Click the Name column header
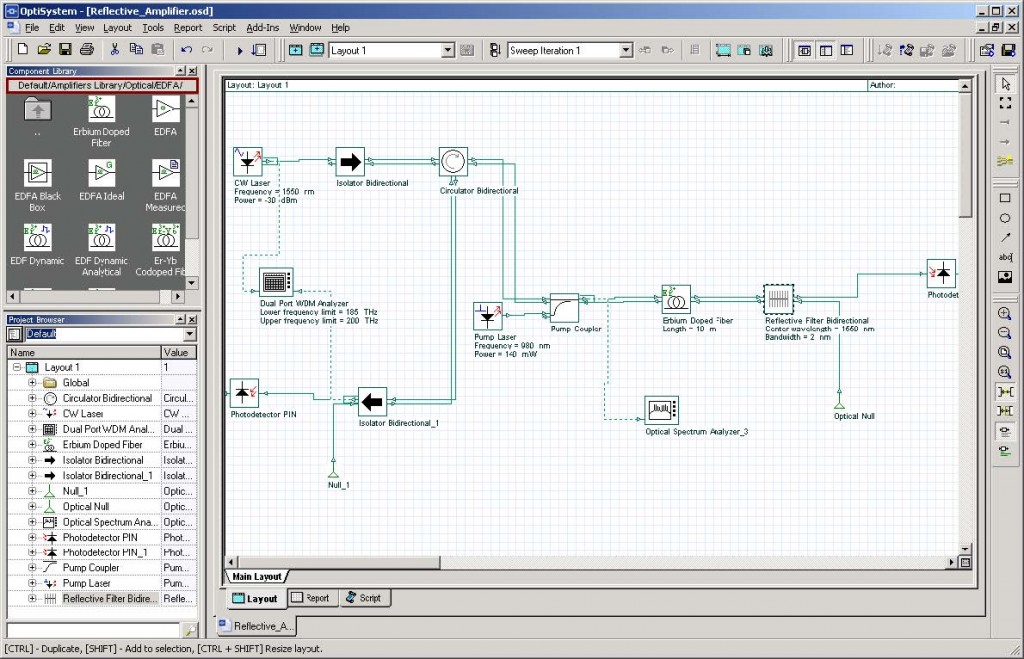This screenshot has width=1024, height=659. pos(84,352)
